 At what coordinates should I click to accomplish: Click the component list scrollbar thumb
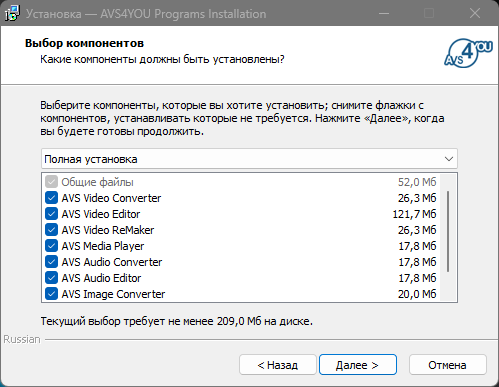(448, 231)
